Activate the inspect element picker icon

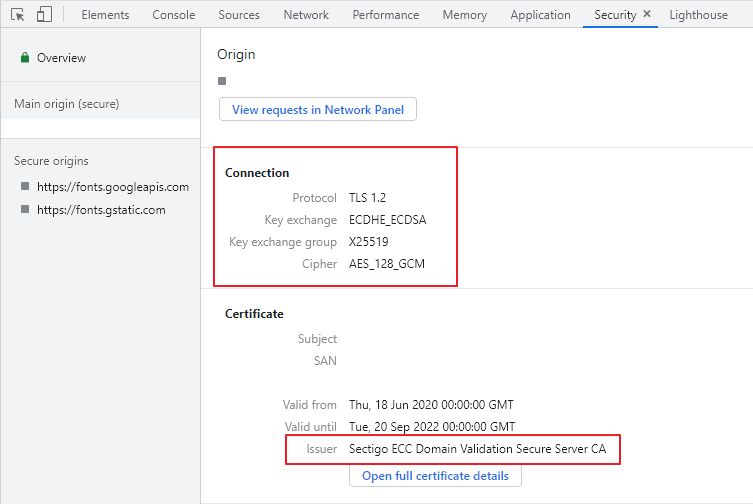[x=17, y=15]
